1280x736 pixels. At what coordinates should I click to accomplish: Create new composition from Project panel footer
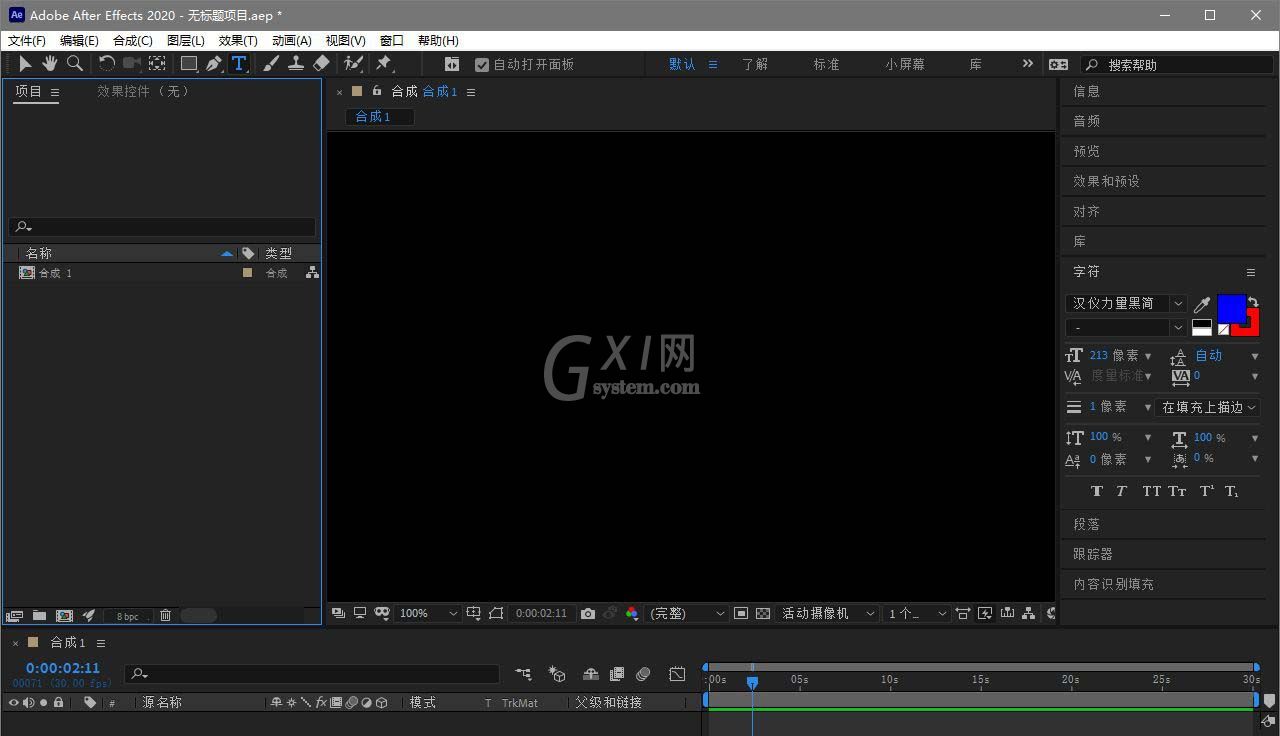[64, 616]
